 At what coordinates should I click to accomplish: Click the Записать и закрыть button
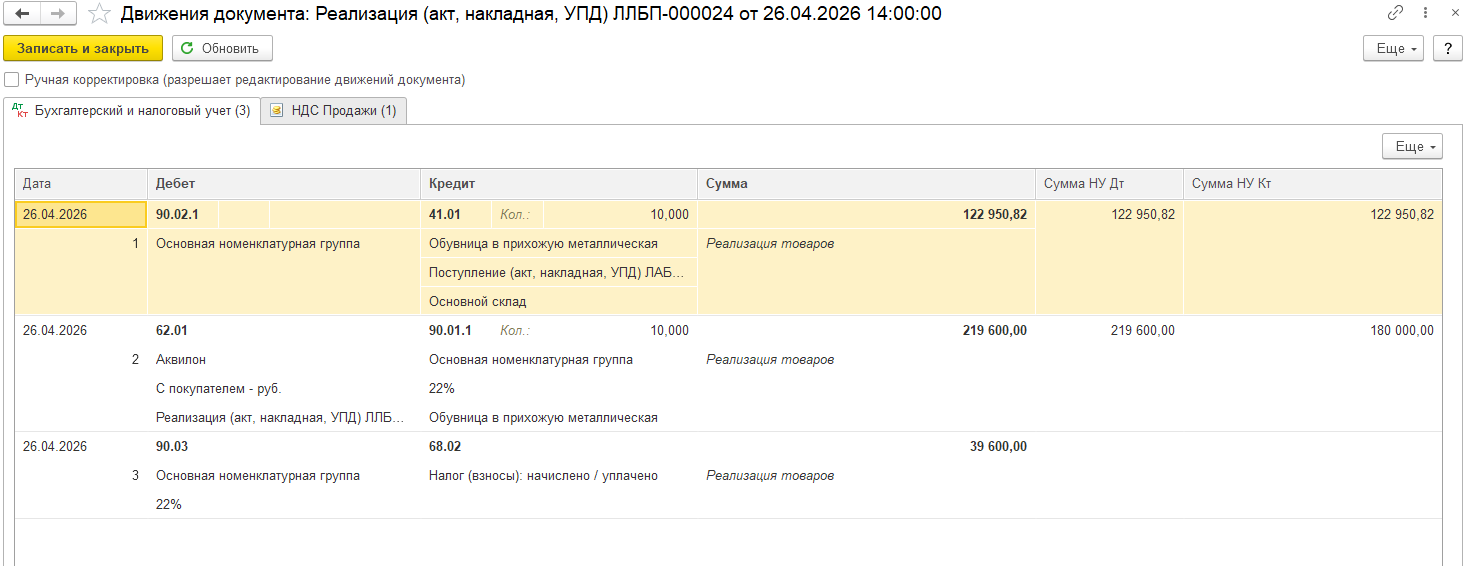(x=83, y=48)
